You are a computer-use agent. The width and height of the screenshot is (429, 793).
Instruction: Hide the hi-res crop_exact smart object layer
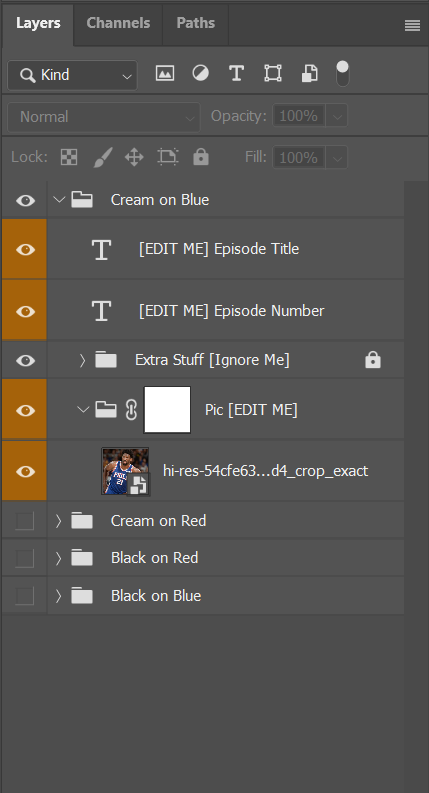click(x=25, y=471)
